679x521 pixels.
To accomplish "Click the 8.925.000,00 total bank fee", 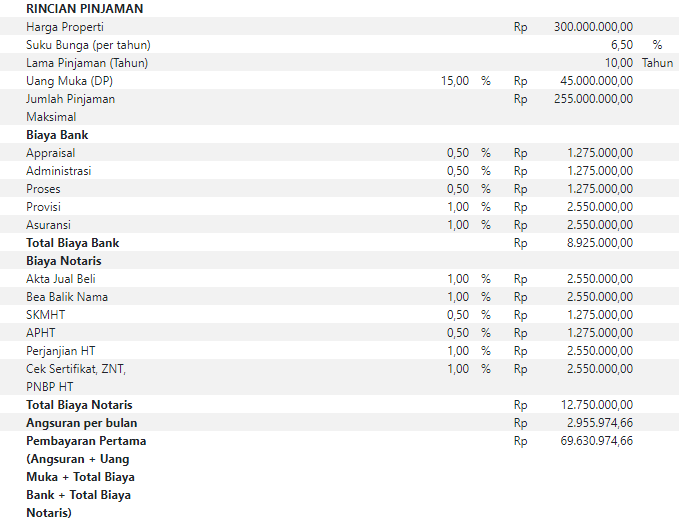I will tap(599, 243).
